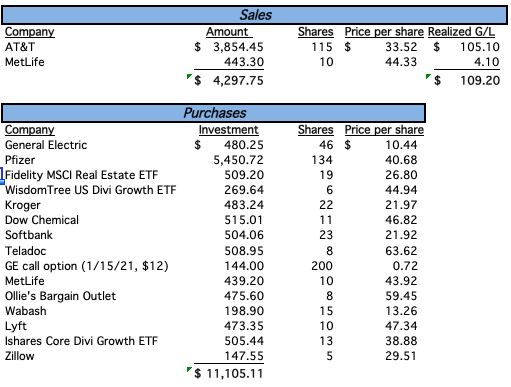Screen dimensions: 511x387
Task: Select the Fidelity MSCI Real Estate ETF cell
Action: coord(82,175)
